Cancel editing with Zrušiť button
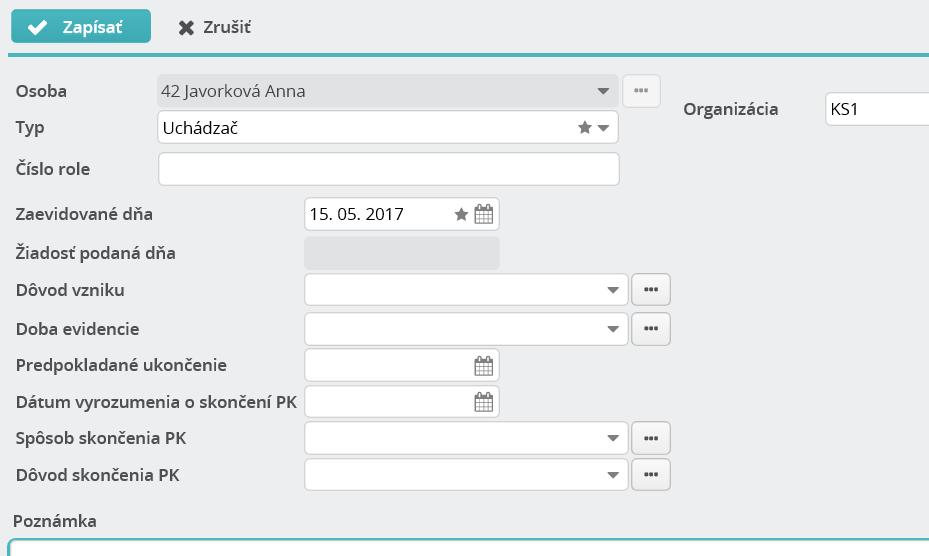 tap(214, 27)
